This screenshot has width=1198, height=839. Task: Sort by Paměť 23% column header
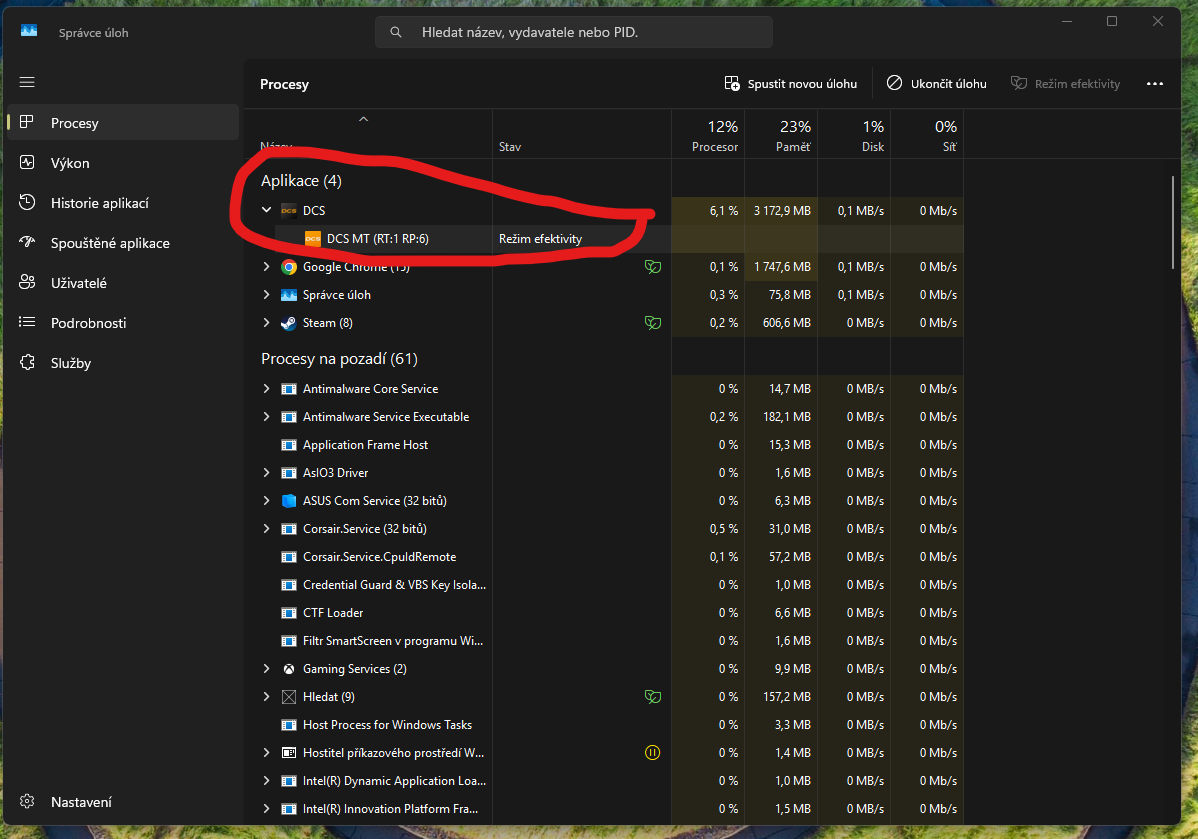(781, 135)
